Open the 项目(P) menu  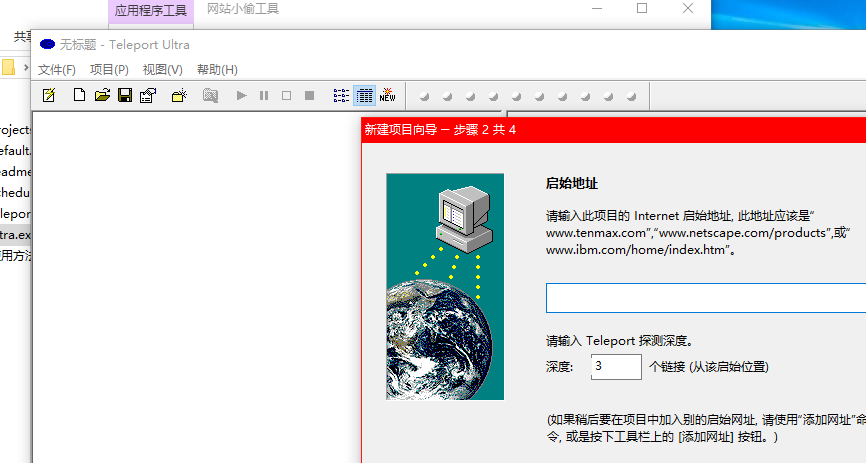tap(109, 70)
